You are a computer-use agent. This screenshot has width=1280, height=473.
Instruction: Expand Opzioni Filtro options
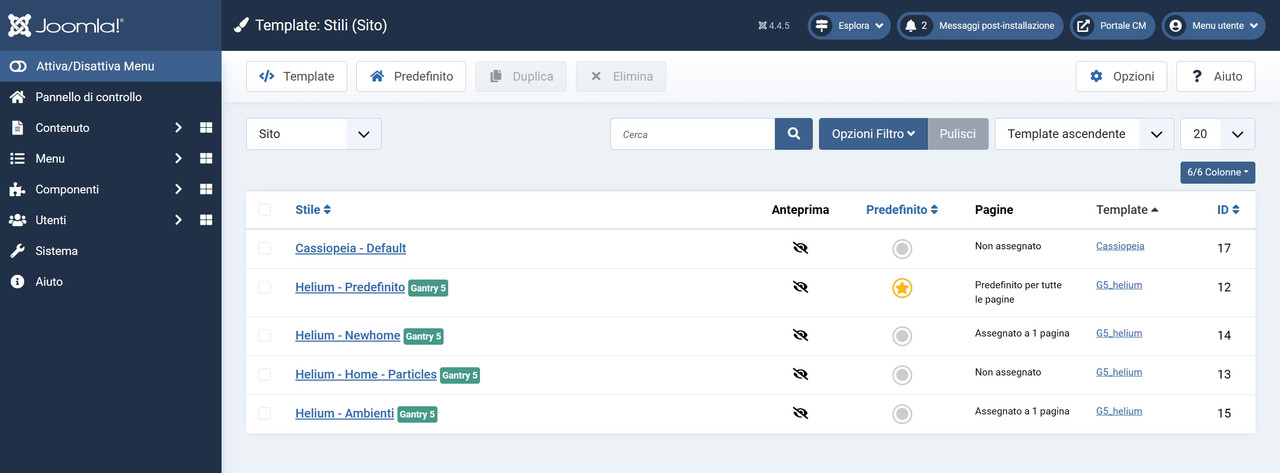point(873,134)
